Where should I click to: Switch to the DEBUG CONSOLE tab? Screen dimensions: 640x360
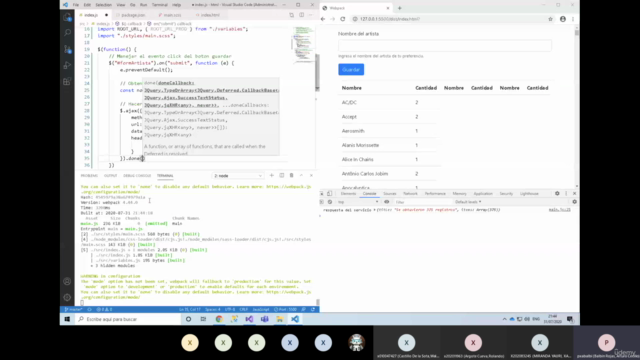click(137, 176)
